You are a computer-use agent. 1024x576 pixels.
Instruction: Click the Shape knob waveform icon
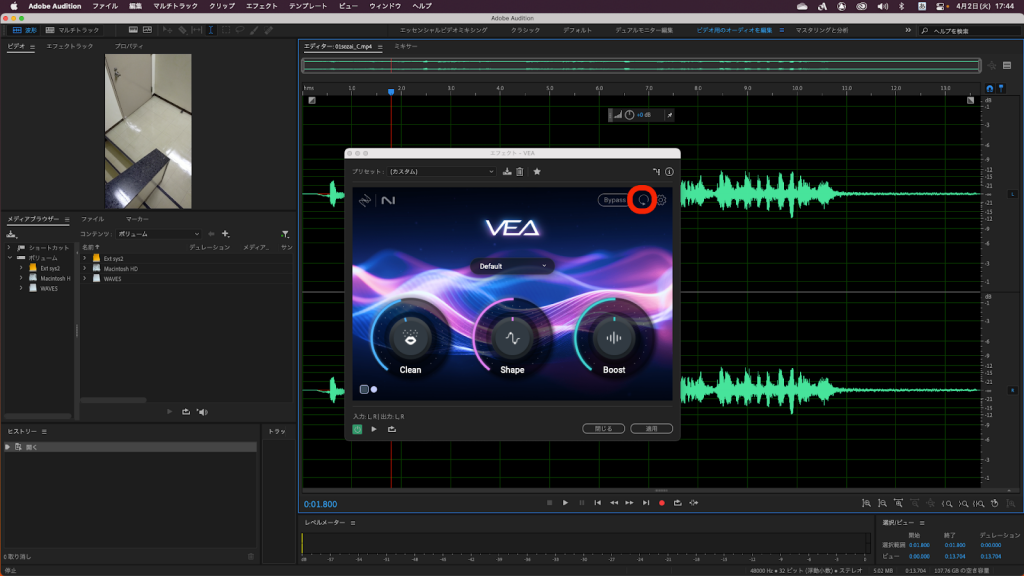(x=512, y=338)
